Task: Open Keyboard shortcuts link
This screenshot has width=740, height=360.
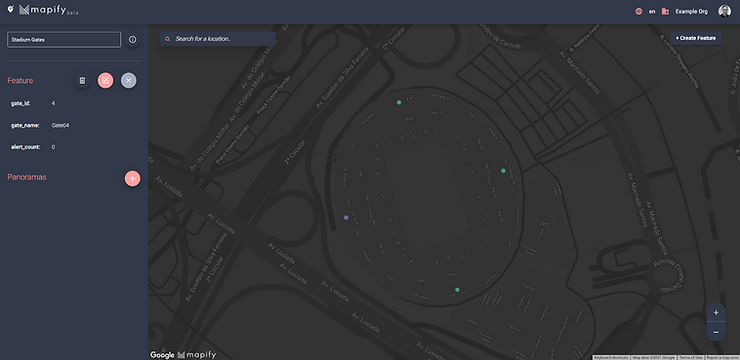Action: click(611, 358)
